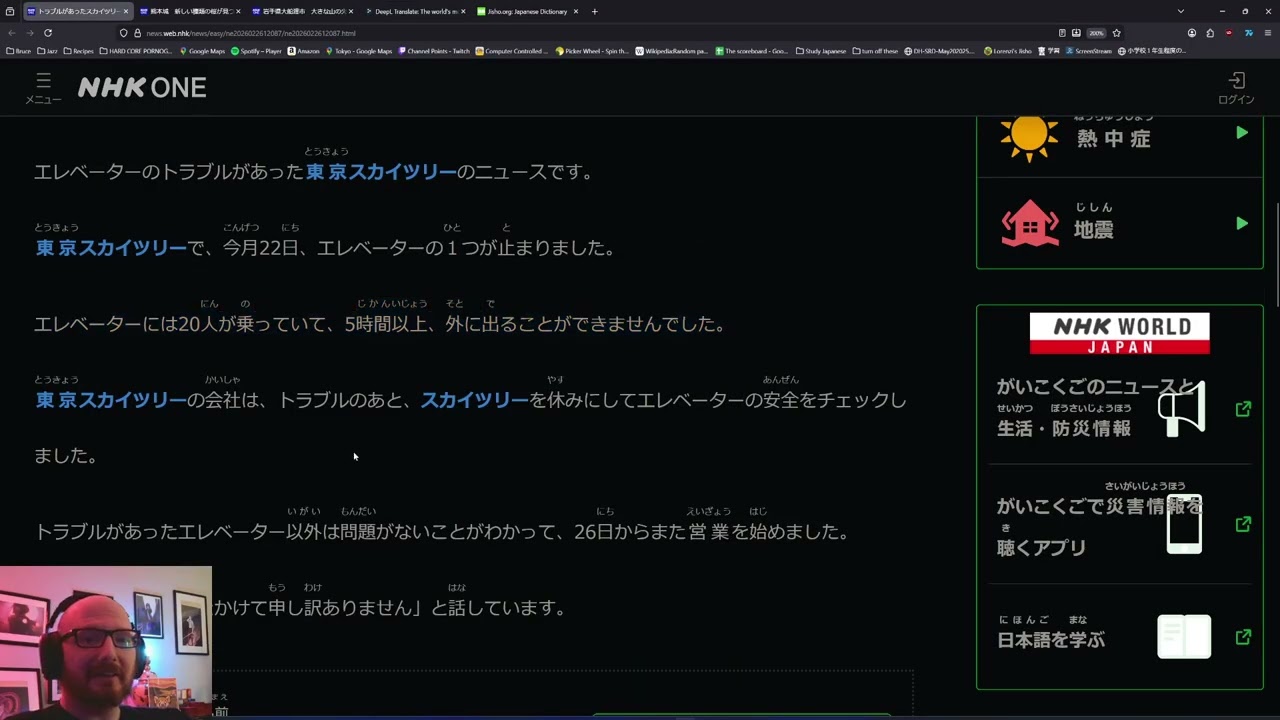Click the page vertical scrollbar thumb
The image size is (1280, 720).
1276,255
